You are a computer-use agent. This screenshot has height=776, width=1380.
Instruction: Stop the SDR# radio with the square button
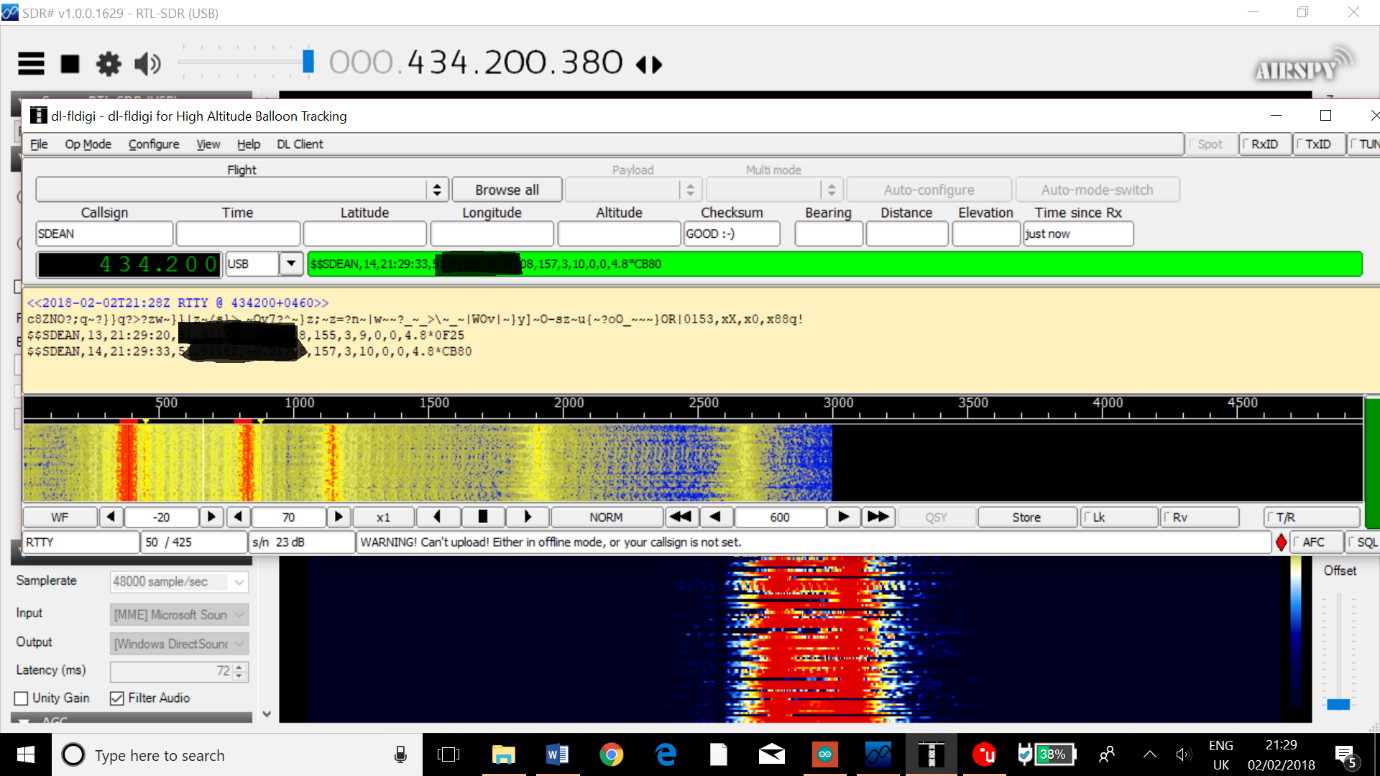pyautogui.click(x=70, y=64)
